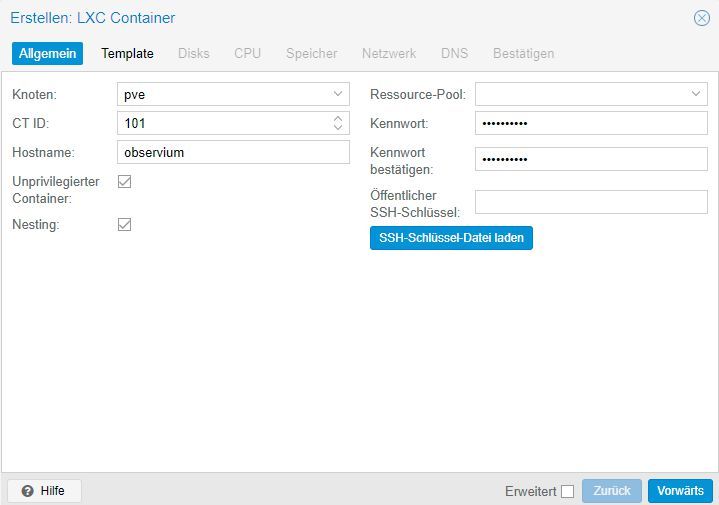Increase CT ID with up arrow
The height and width of the screenshot is (505, 719).
(x=338, y=118)
